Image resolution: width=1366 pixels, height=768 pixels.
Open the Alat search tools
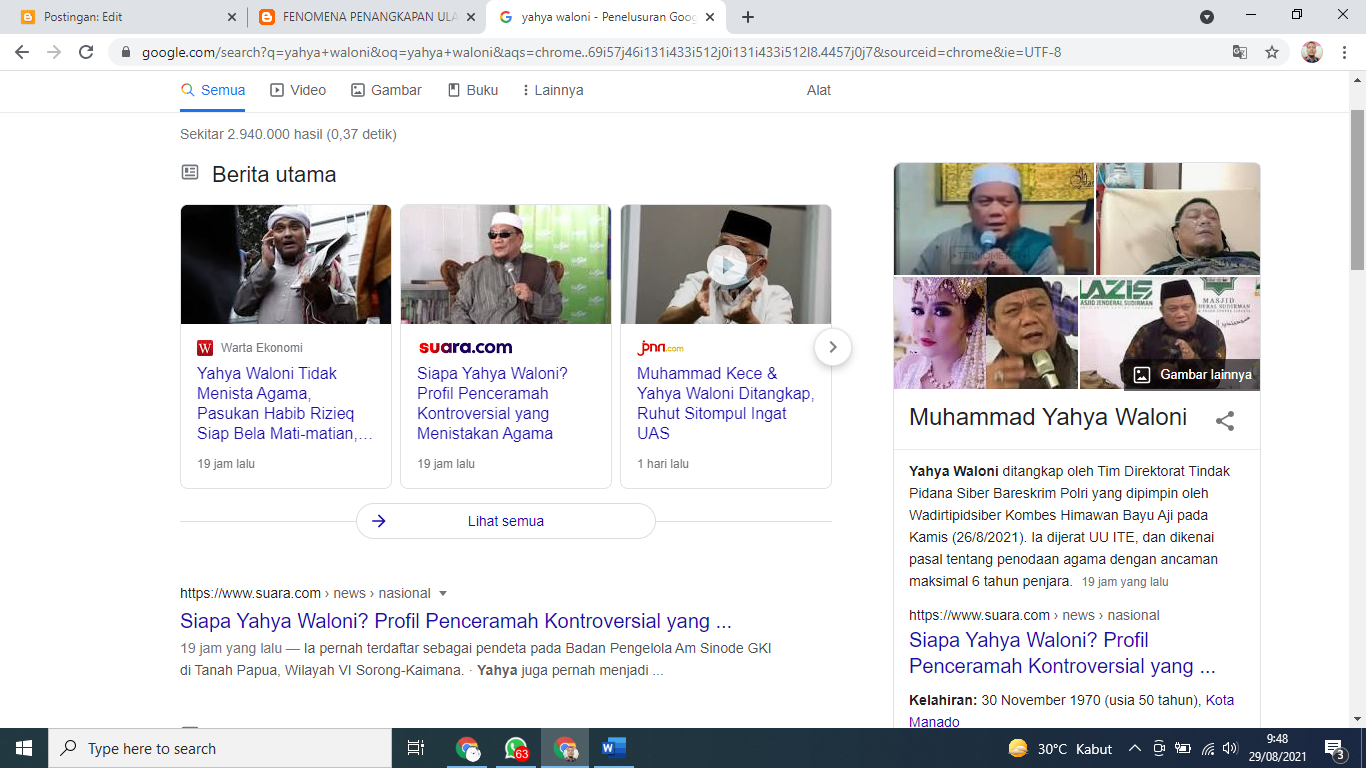coord(819,90)
